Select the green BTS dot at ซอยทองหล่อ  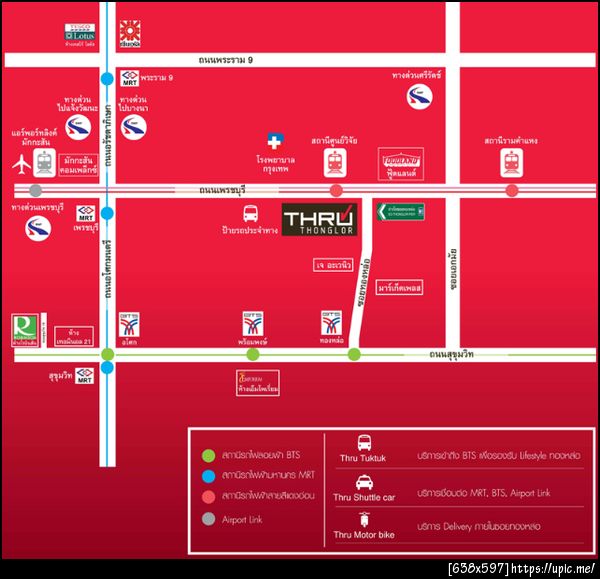click(354, 354)
